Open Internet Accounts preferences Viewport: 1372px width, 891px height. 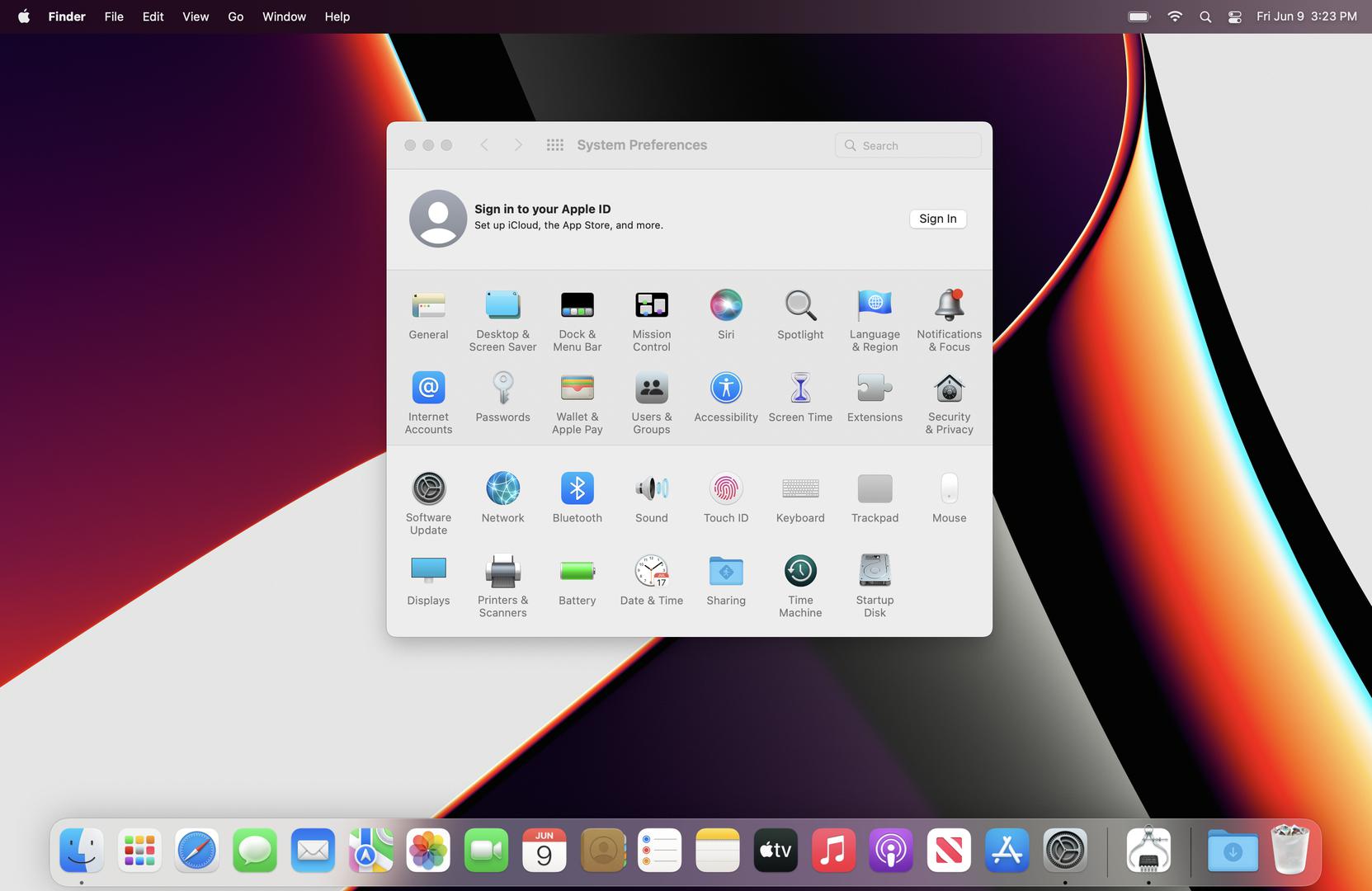point(428,403)
